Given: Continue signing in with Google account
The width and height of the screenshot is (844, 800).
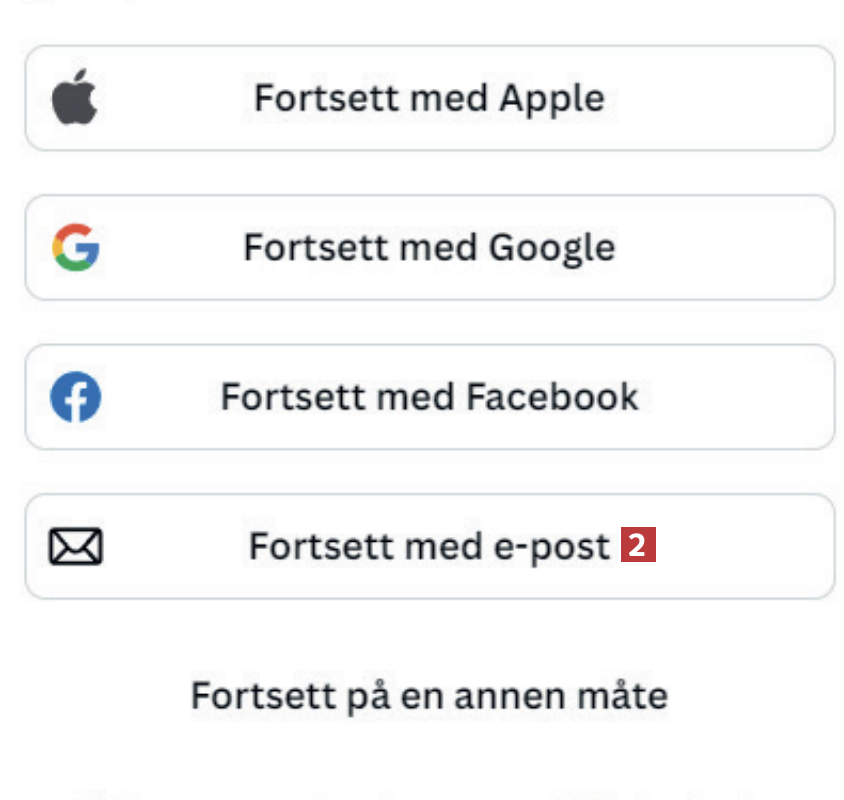Looking at the screenshot, I should tap(429, 247).
